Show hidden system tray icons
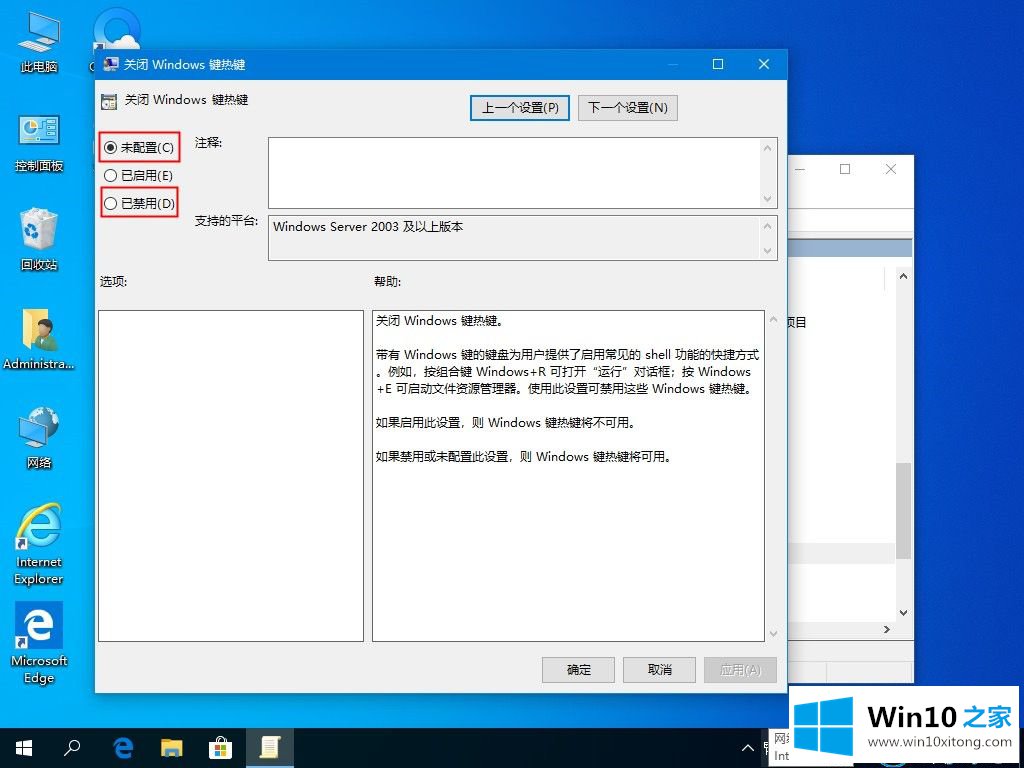This screenshot has height=768, width=1024. click(x=747, y=748)
